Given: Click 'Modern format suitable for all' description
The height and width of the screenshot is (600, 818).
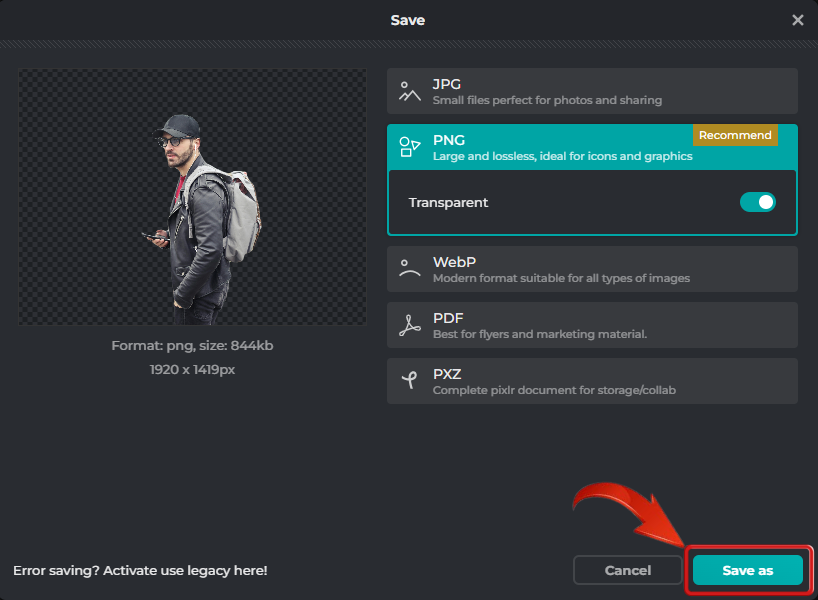Looking at the screenshot, I should tap(561, 278).
